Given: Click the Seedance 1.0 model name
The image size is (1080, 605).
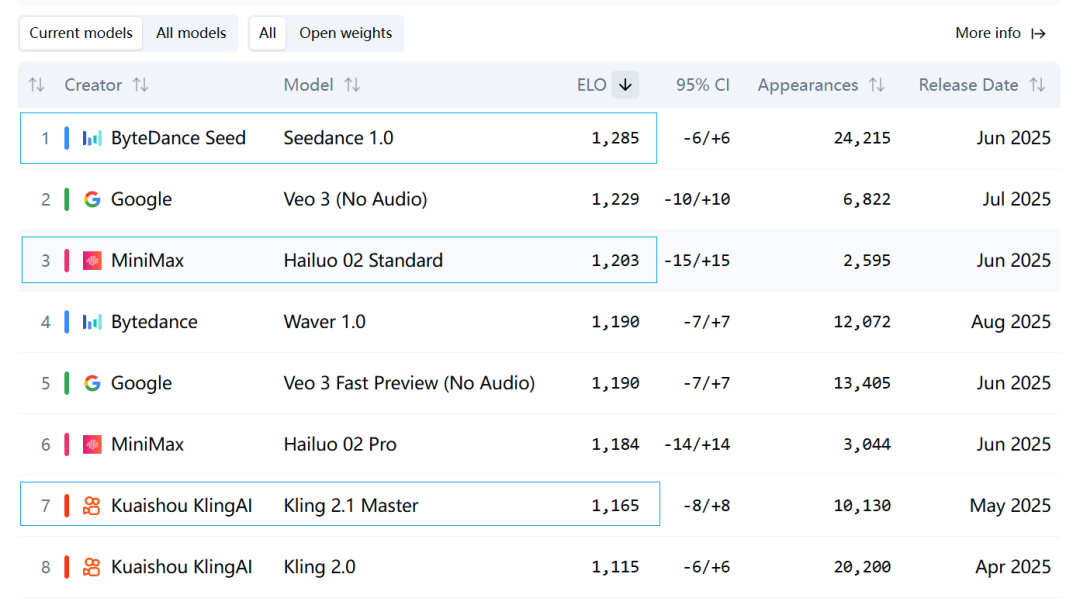Looking at the screenshot, I should click(338, 138).
